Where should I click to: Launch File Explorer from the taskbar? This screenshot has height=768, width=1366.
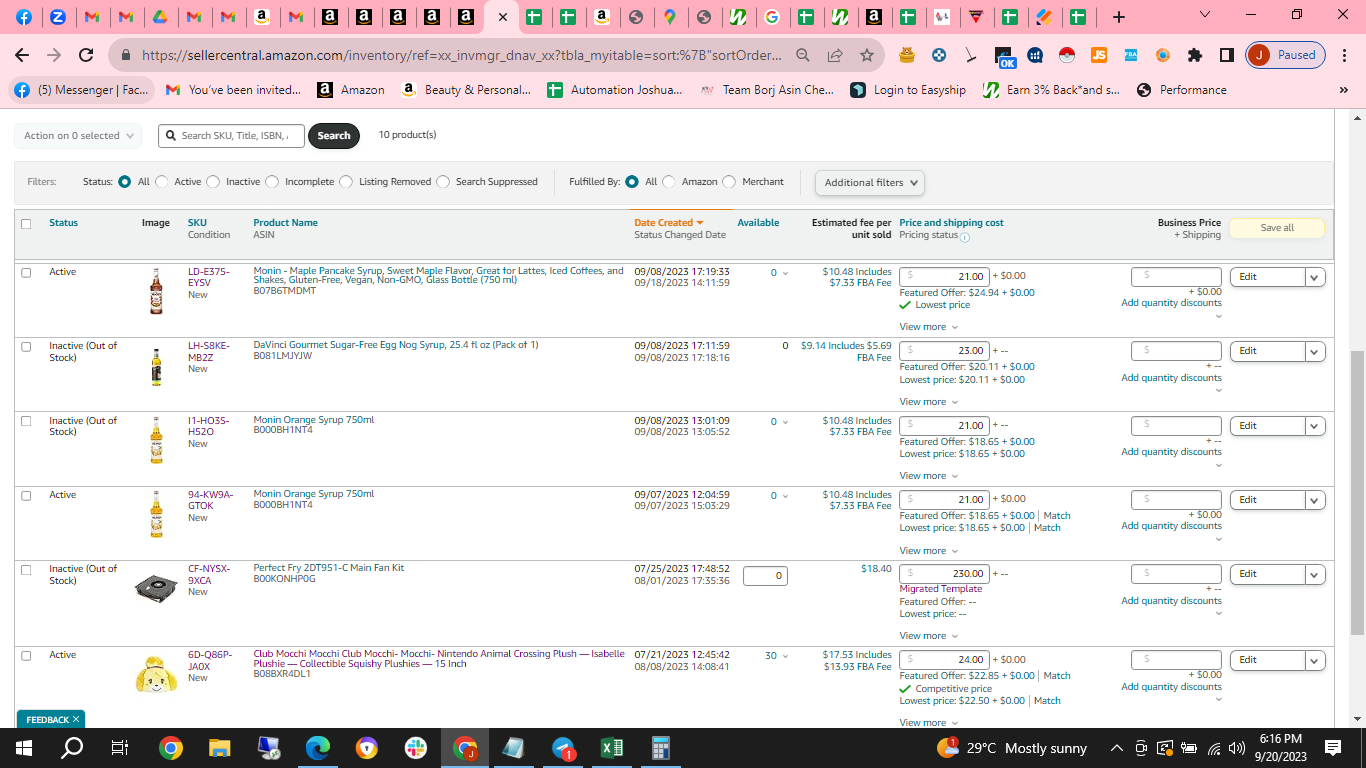point(220,748)
